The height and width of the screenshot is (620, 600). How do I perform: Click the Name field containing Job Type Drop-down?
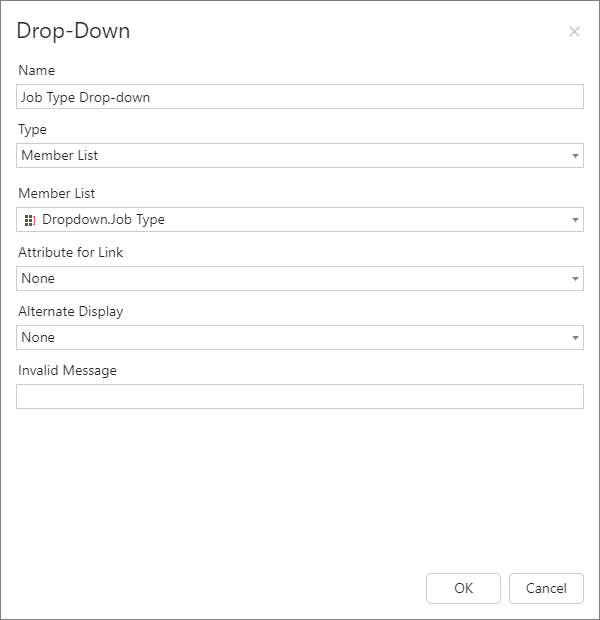click(300, 97)
